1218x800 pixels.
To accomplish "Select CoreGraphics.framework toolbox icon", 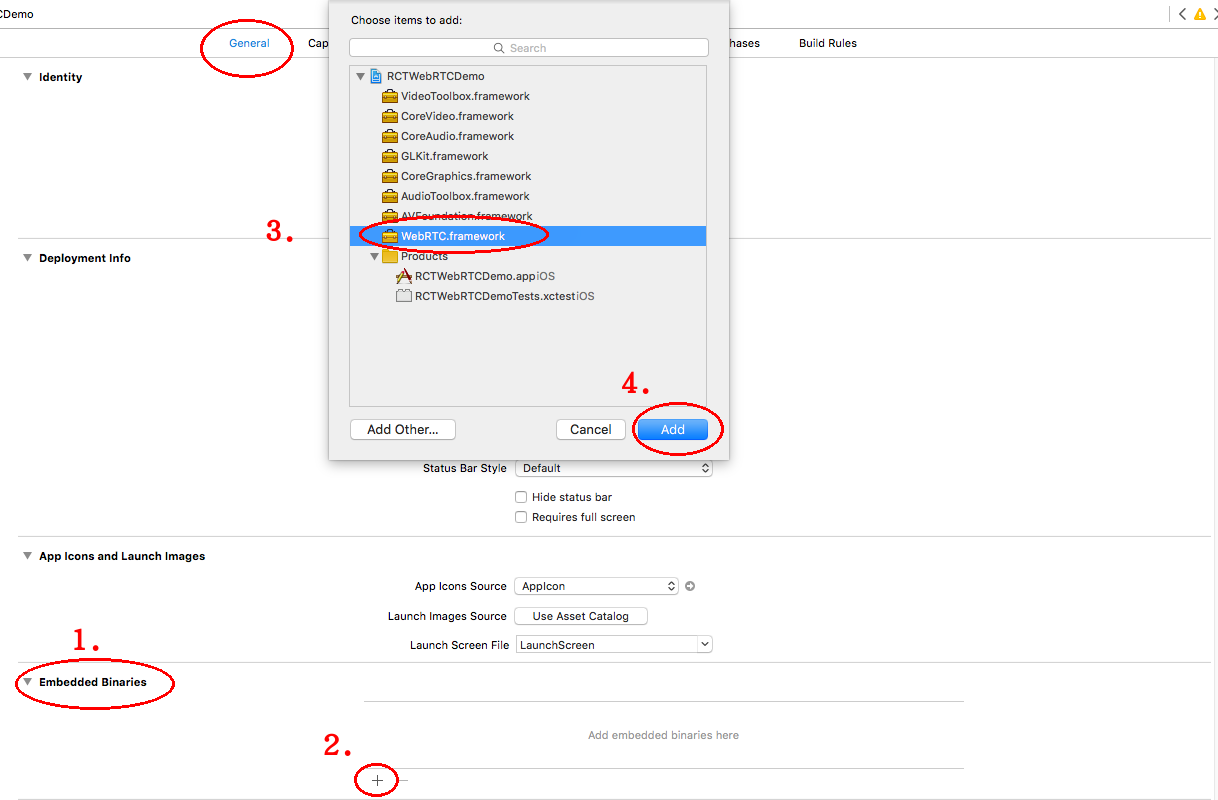I will (390, 176).
